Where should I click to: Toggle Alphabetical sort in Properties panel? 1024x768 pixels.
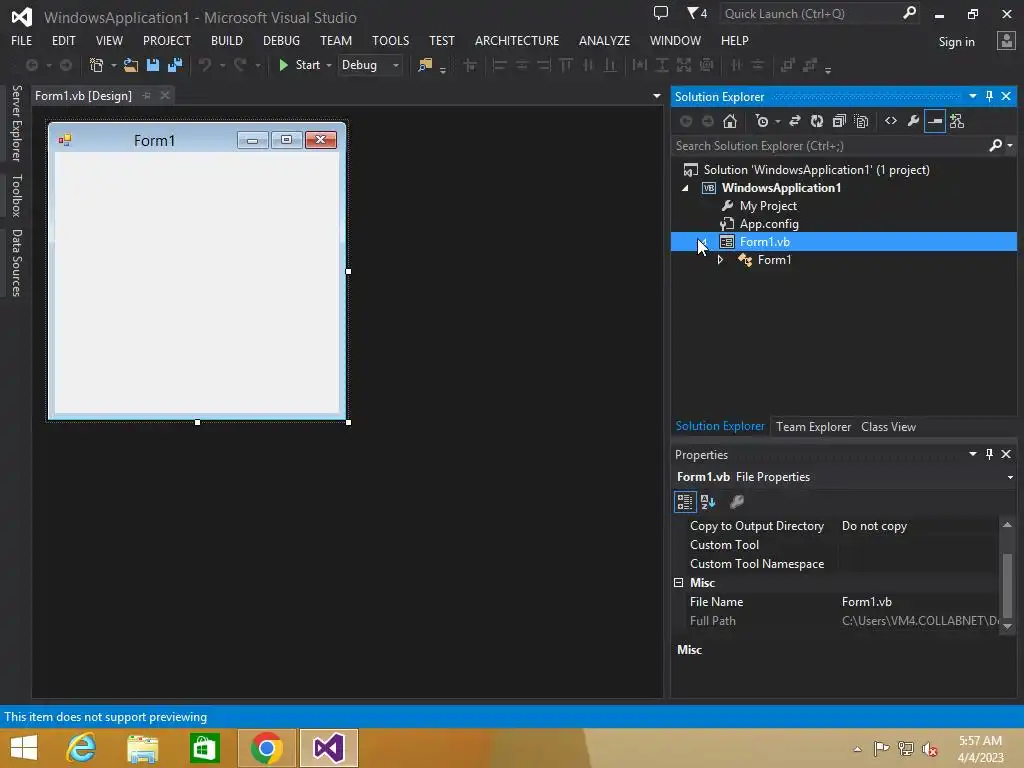[x=708, y=502]
